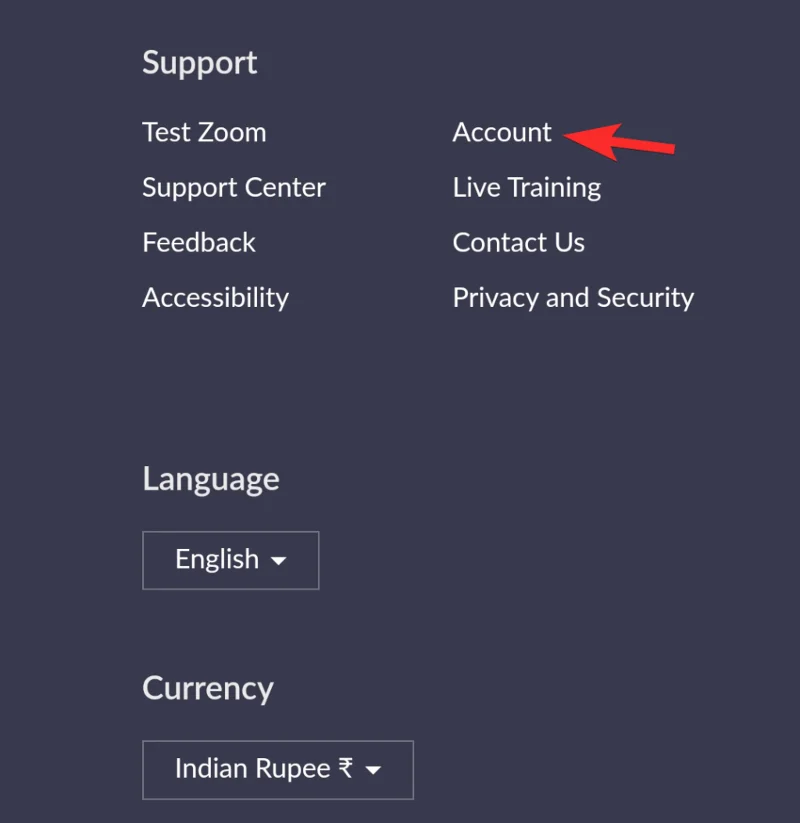
Task: Click the Account link
Action: point(502,132)
